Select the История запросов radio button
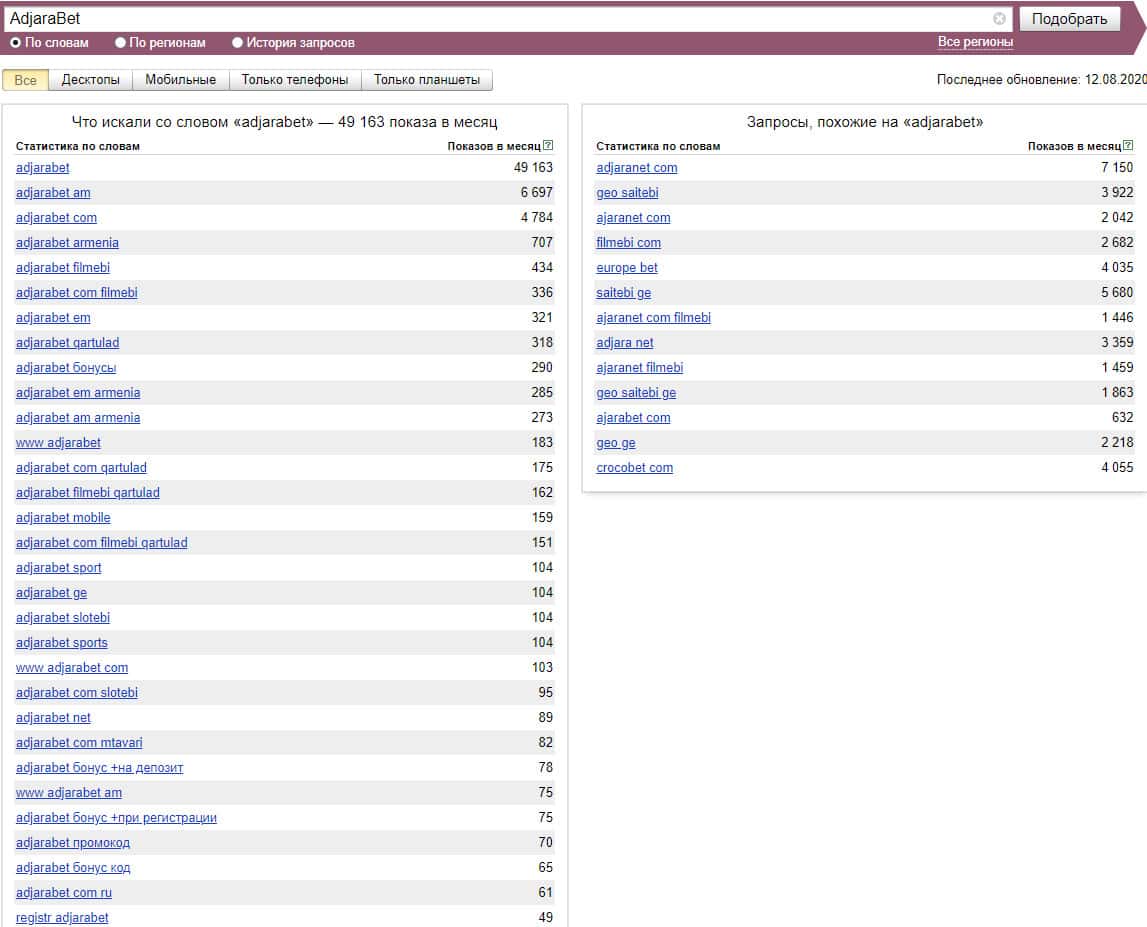The image size is (1147, 927). coord(238,43)
